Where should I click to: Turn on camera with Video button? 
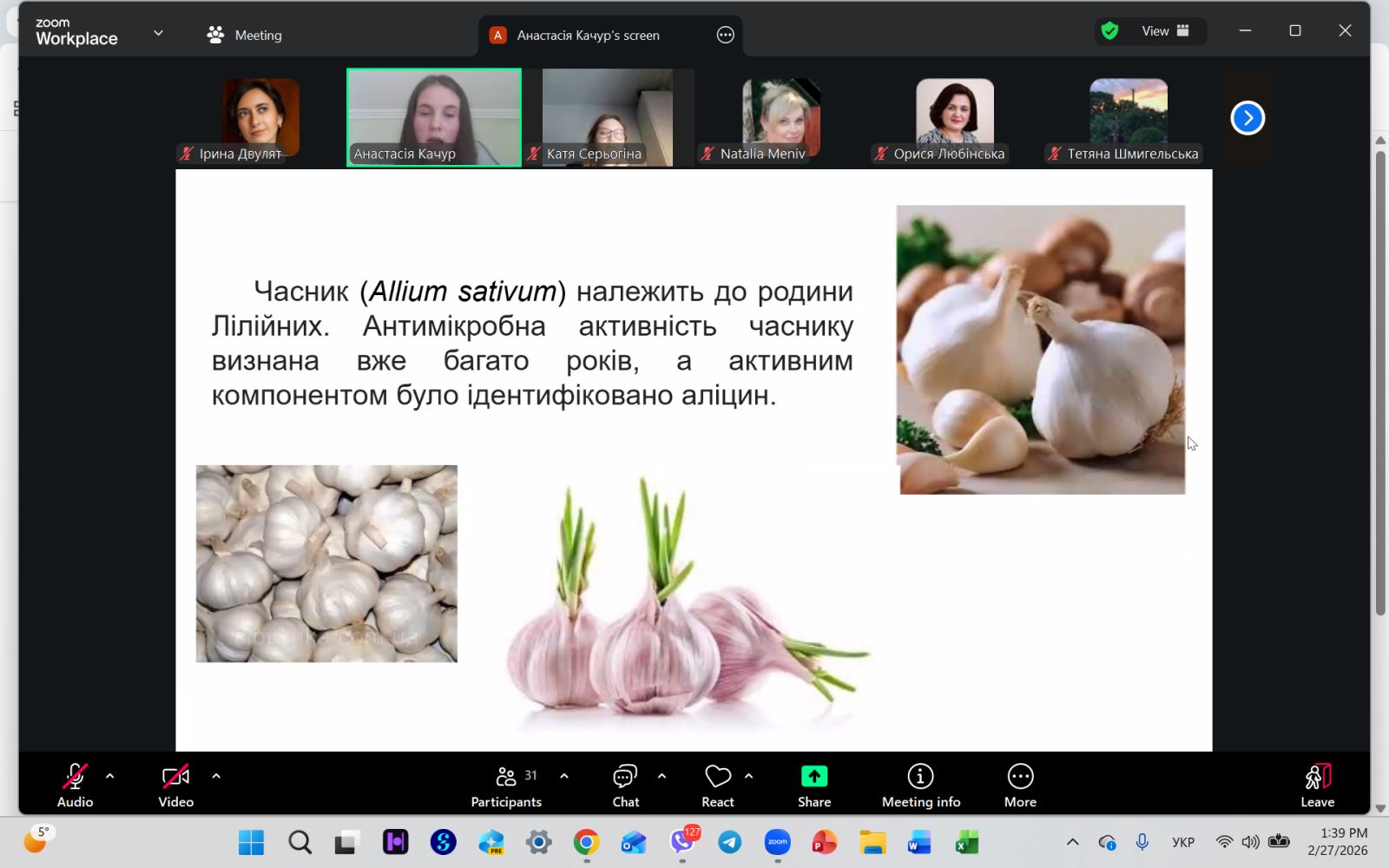[175, 786]
